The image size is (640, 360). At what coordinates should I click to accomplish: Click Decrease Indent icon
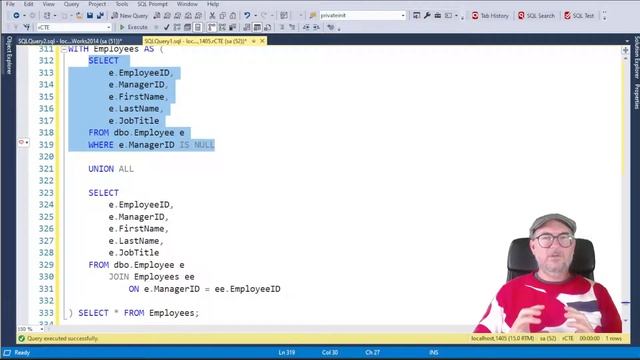306,27
